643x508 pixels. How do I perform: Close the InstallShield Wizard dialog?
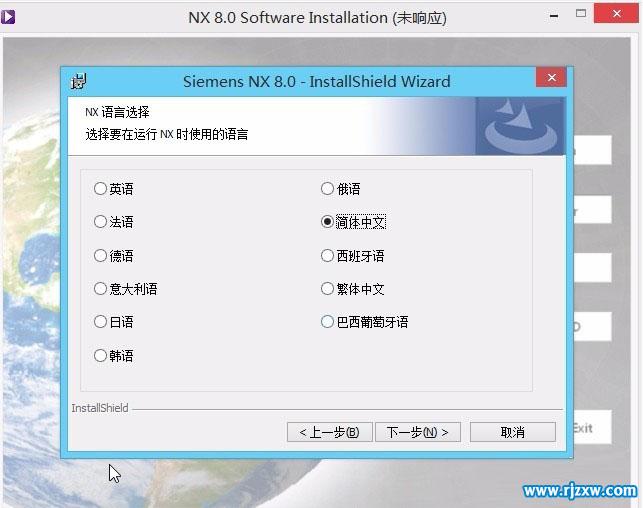(x=552, y=77)
